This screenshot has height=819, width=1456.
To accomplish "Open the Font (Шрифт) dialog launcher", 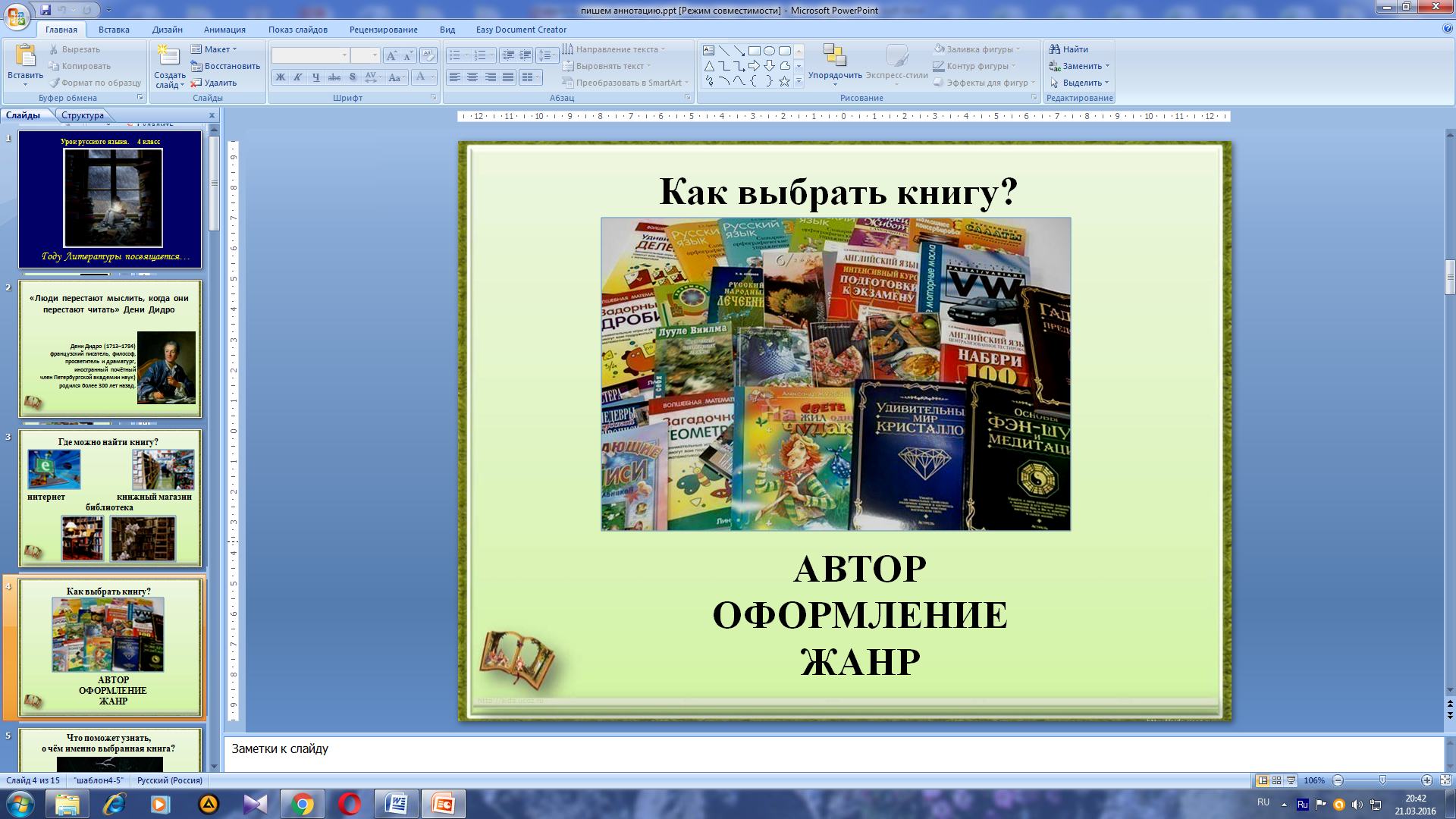I will 434,98.
